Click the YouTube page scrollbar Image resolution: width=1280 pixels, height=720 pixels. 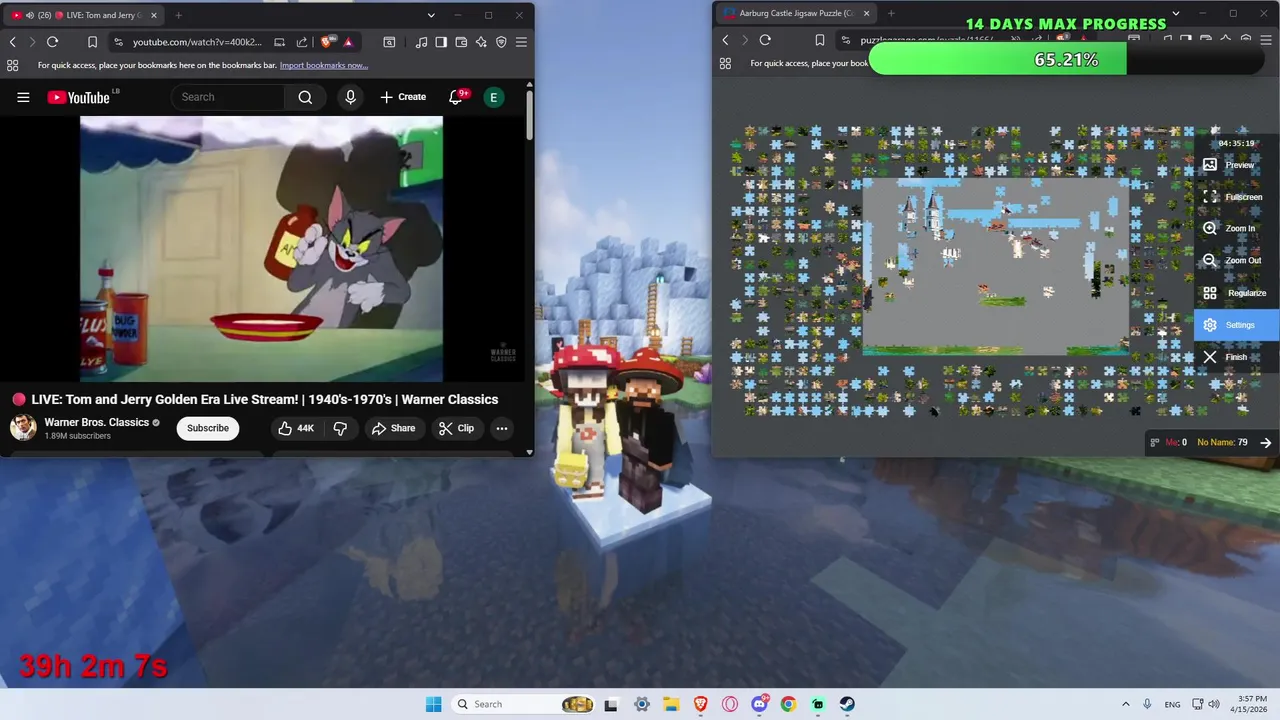pos(529,115)
